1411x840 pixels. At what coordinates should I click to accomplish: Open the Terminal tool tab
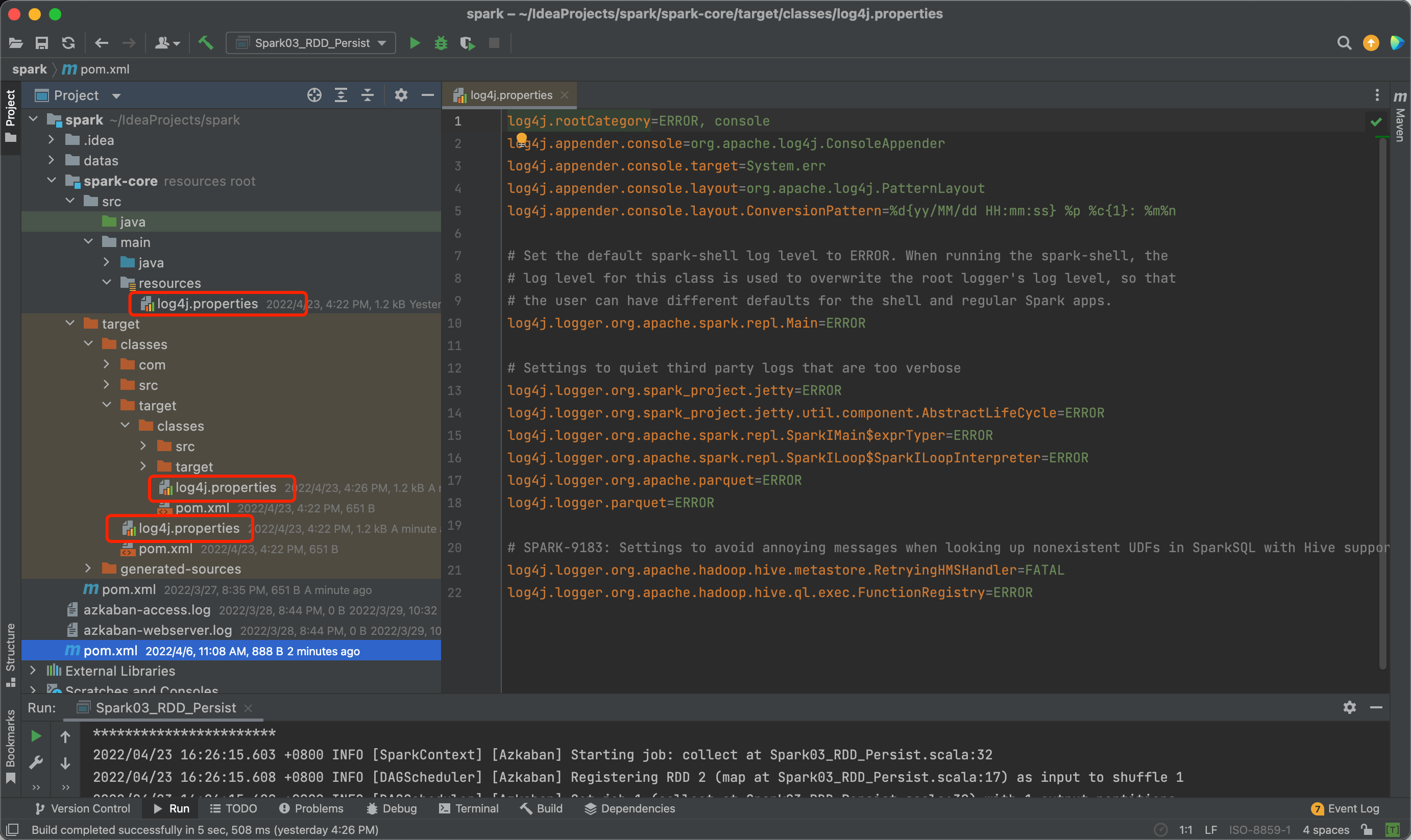(469, 808)
